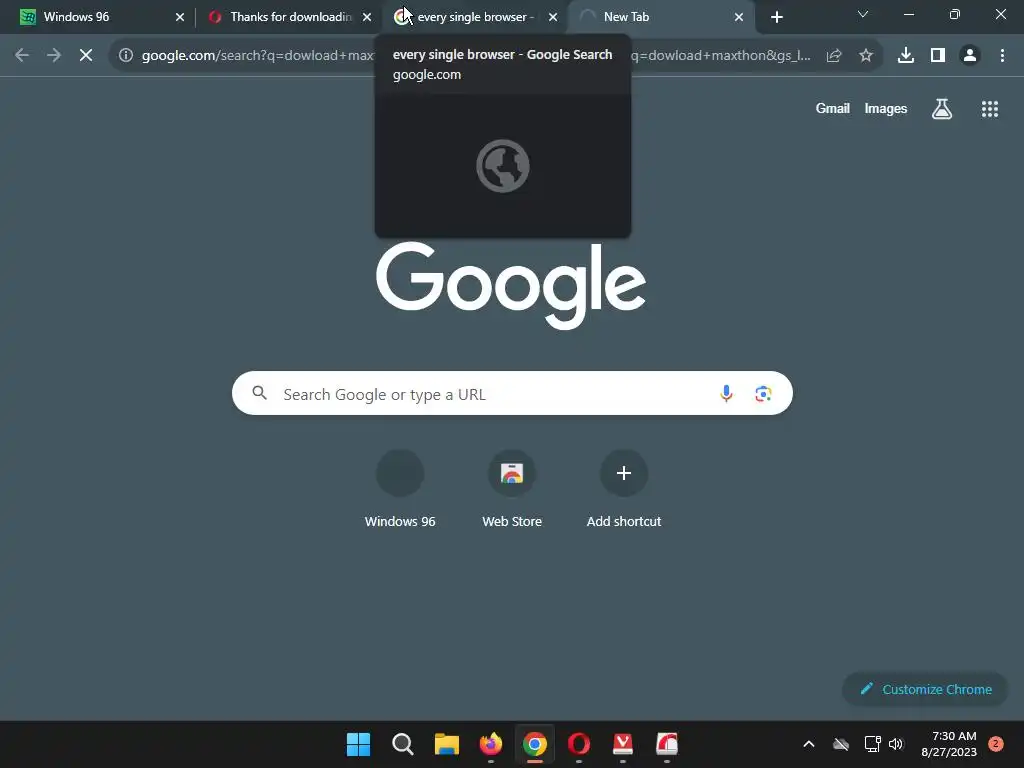Image resolution: width=1024 pixels, height=768 pixels.
Task: Stop loading the page
Action: pyautogui.click(x=86, y=56)
